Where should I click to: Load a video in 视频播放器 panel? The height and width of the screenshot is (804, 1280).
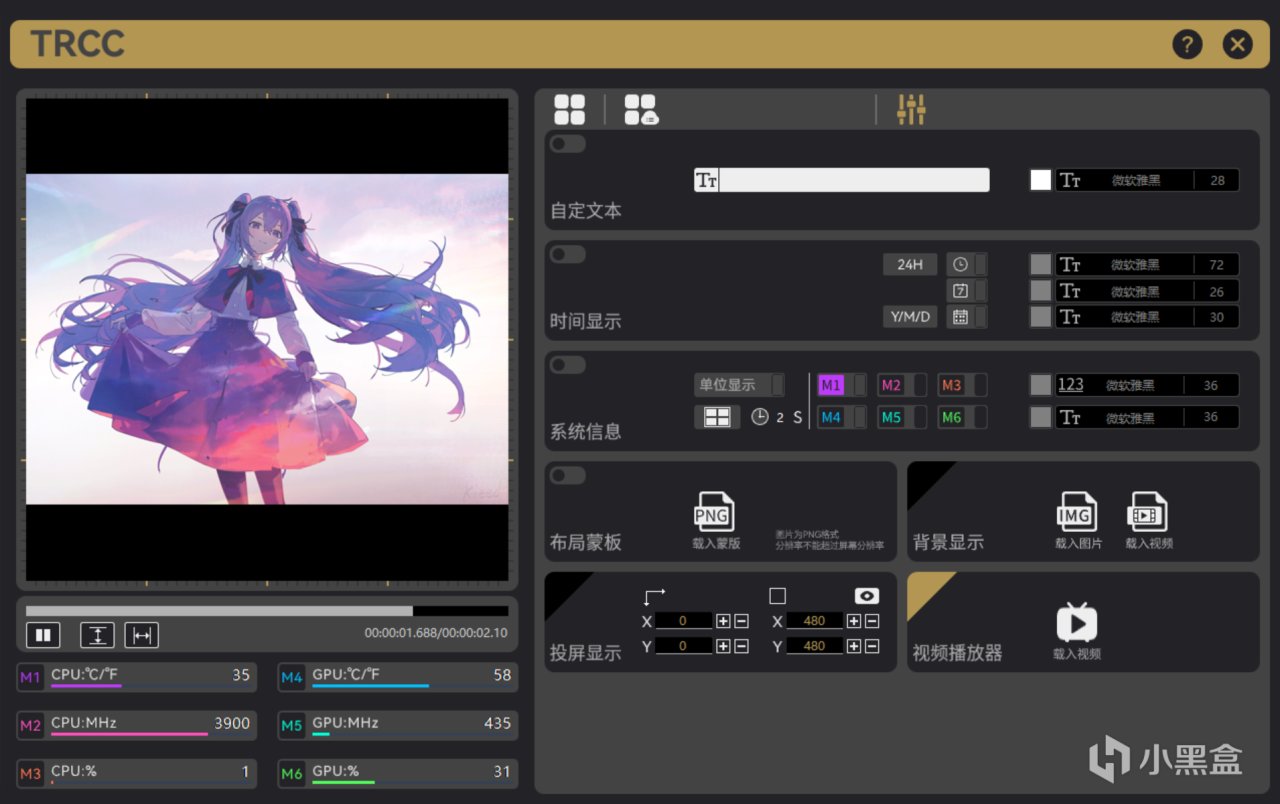pyautogui.click(x=1077, y=631)
